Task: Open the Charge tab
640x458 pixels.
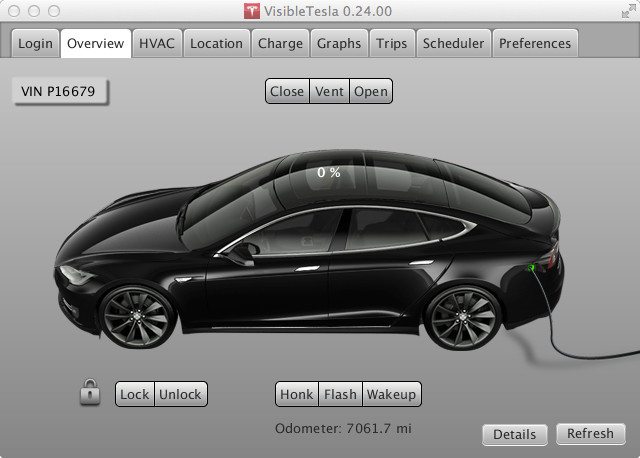Action: click(x=280, y=43)
